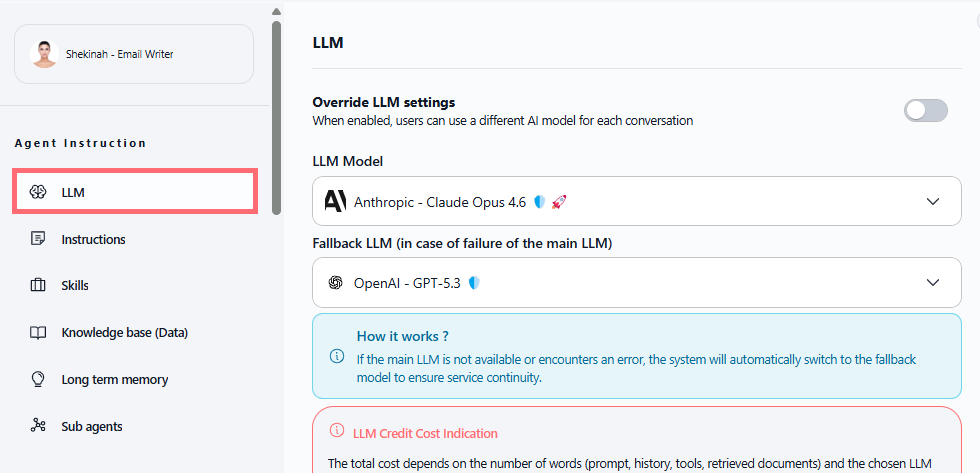Click the Anthropic logo in LLM Model field

[x=335, y=202]
